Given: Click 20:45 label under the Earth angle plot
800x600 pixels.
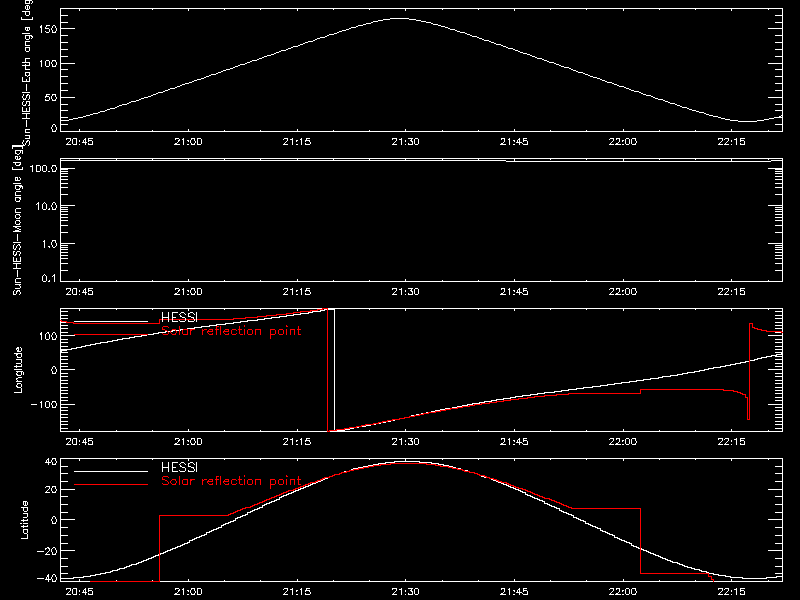Looking at the screenshot, I should tap(80, 142).
